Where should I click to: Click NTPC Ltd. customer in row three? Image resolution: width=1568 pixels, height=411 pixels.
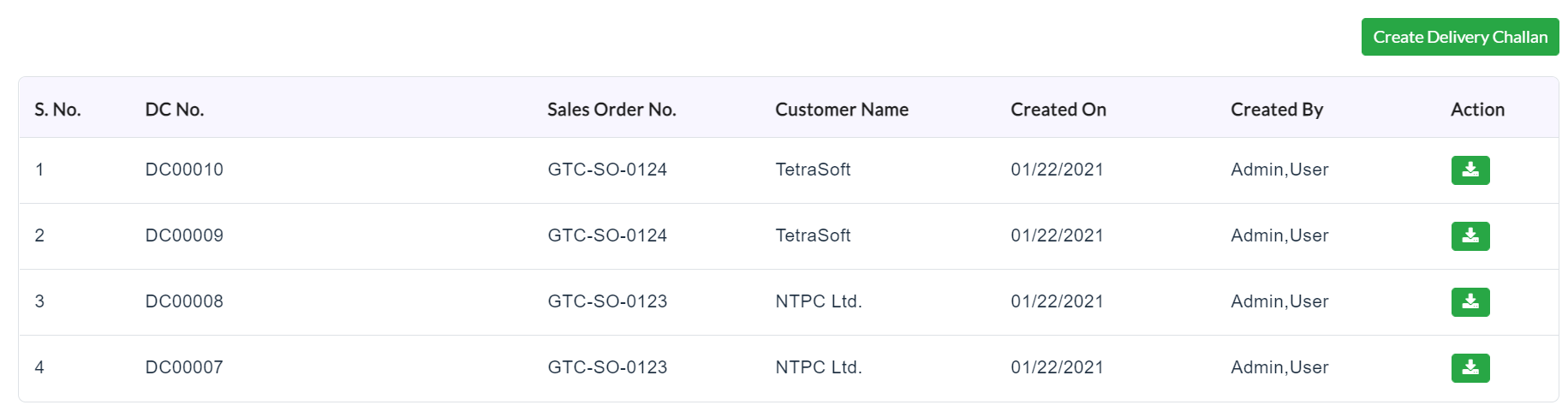[x=819, y=301]
